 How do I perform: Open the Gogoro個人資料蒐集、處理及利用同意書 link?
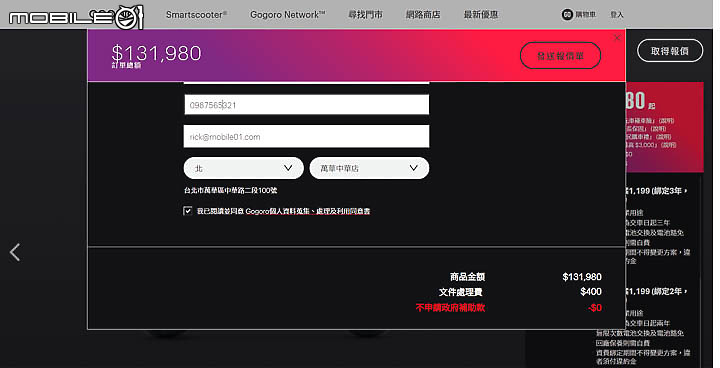308,211
